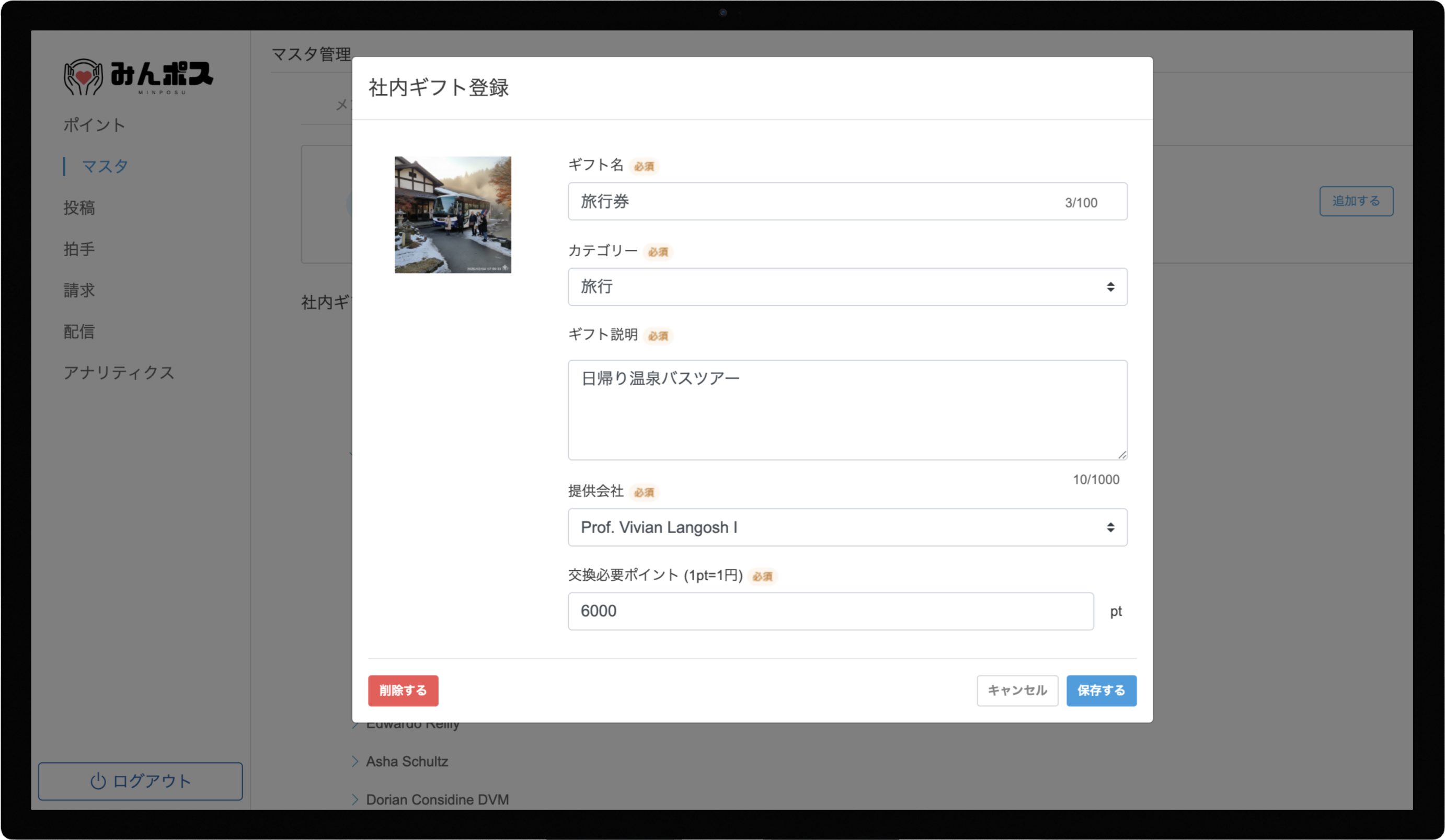Open アナリティクス in the sidebar
Image resolution: width=1445 pixels, height=840 pixels.
coord(119,373)
